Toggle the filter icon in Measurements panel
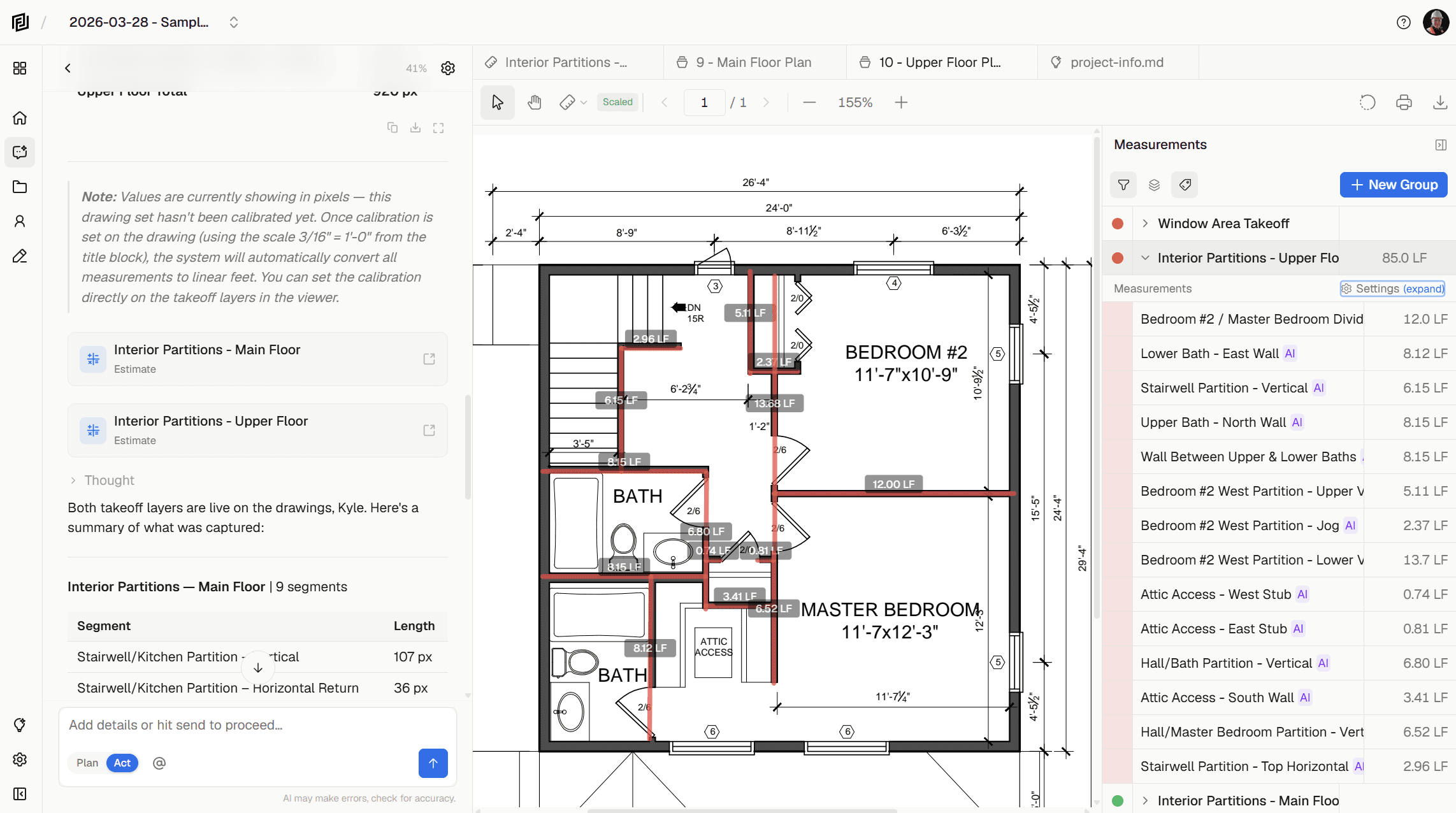This screenshot has height=813, width=1456. 1123,185
